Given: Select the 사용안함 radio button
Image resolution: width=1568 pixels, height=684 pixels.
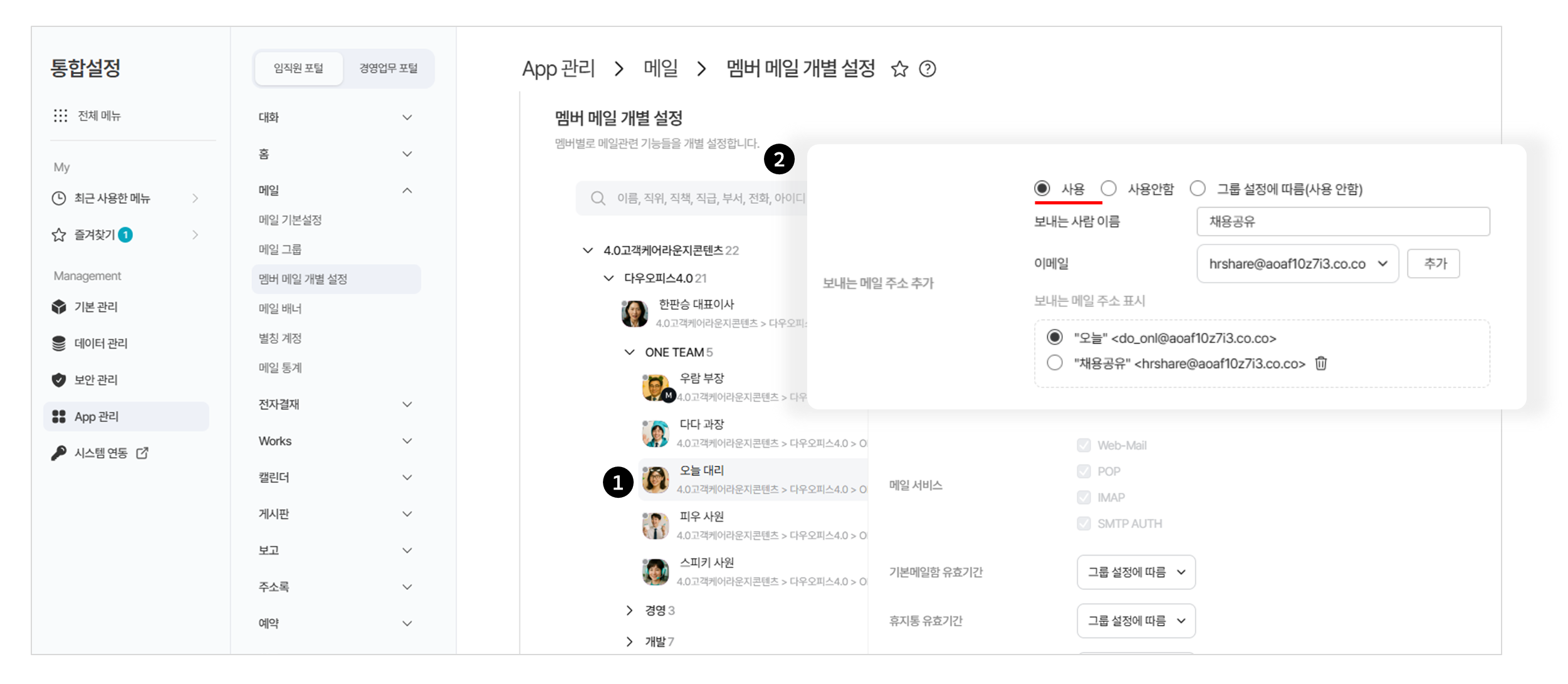Looking at the screenshot, I should coord(1109,189).
